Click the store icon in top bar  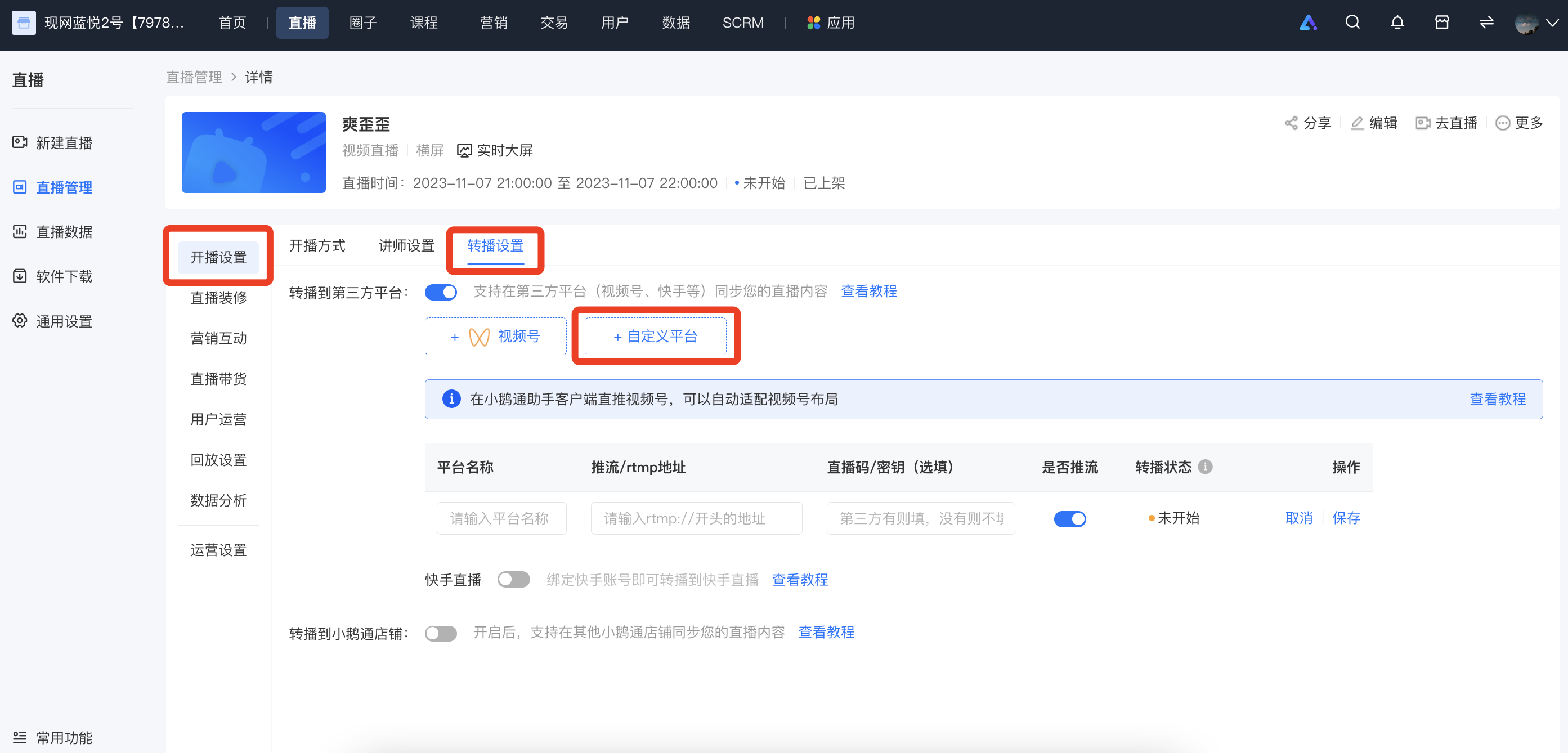pos(1442,23)
